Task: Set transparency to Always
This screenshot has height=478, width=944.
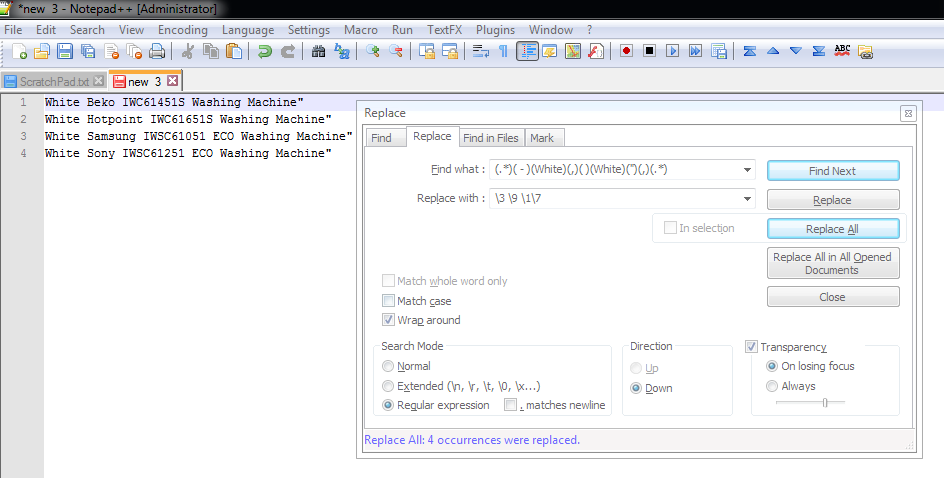Action: tap(772, 386)
